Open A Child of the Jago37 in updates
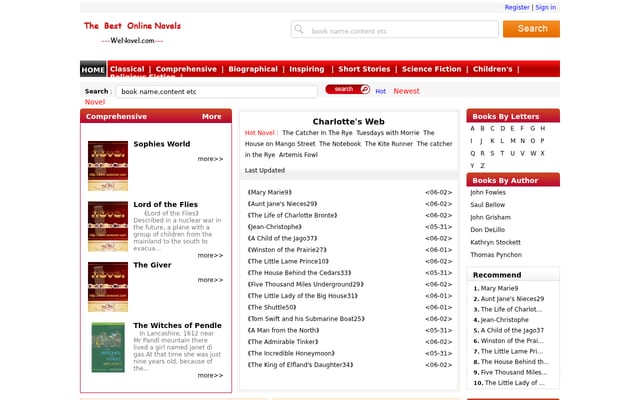This screenshot has width=640, height=400. coord(282,238)
